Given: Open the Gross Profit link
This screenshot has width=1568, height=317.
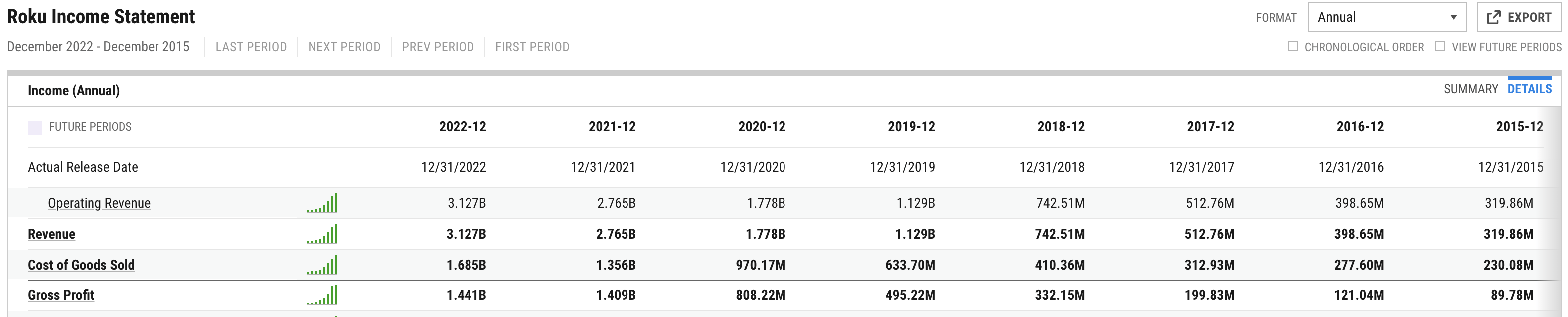Looking at the screenshot, I should (x=61, y=296).
